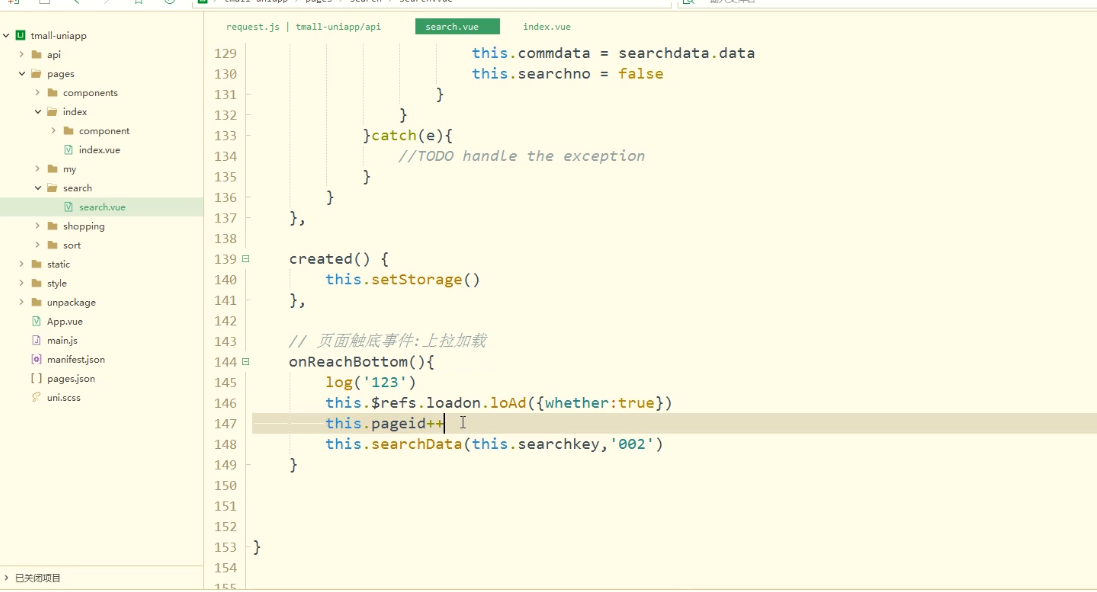Click the "log('123')" statement
This screenshot has width=1097, height=592.
pyautogui.click(x=370, y=383)
